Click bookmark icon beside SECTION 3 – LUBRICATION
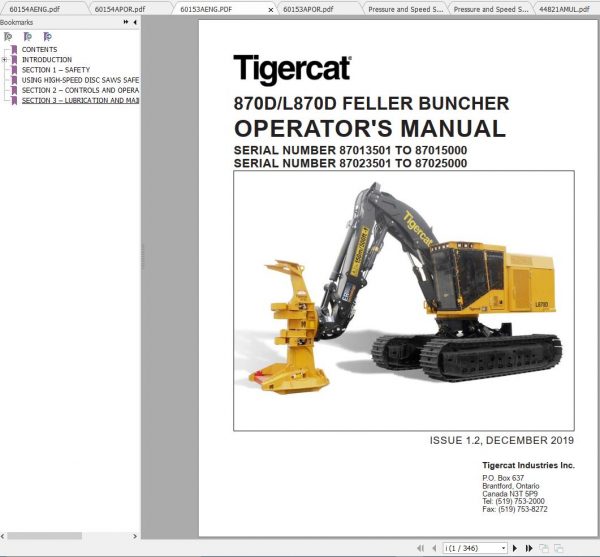Viewport: 600px width, 557px height. click(14, 100)
